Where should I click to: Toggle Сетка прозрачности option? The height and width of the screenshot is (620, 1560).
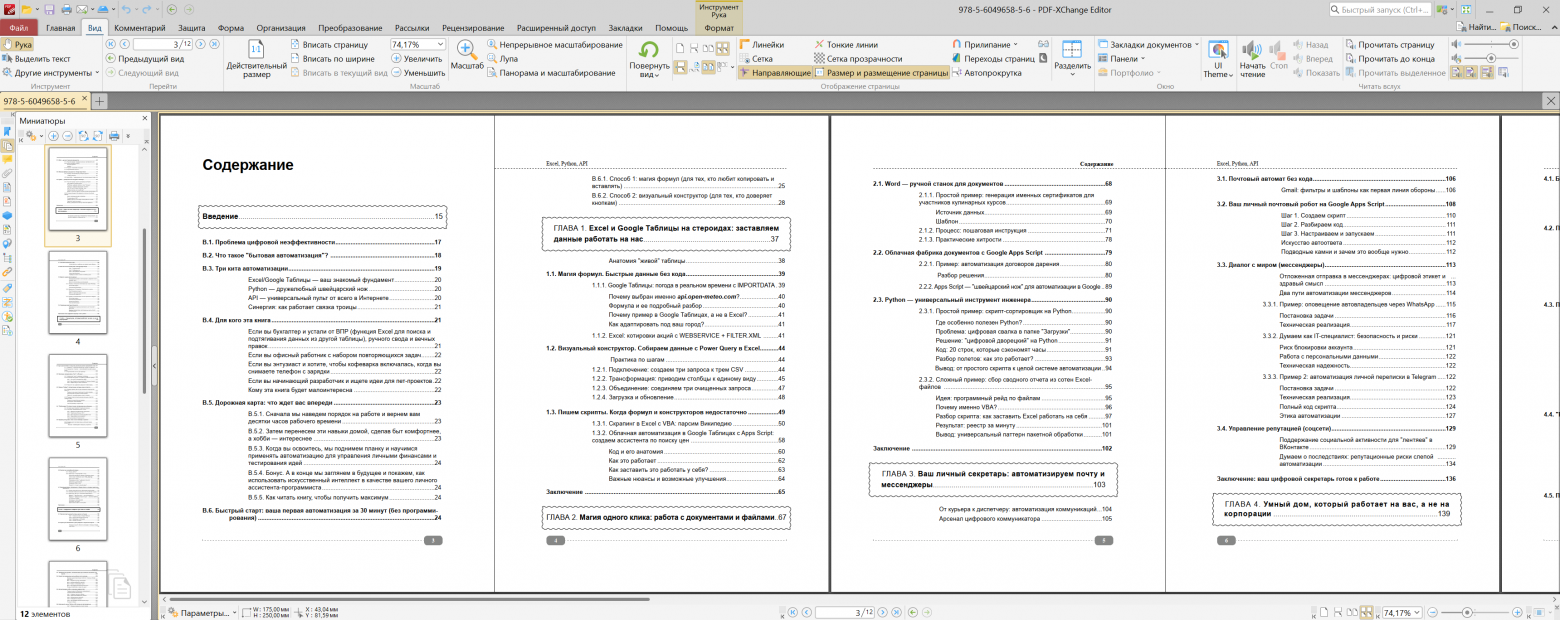tap(858, 59)
